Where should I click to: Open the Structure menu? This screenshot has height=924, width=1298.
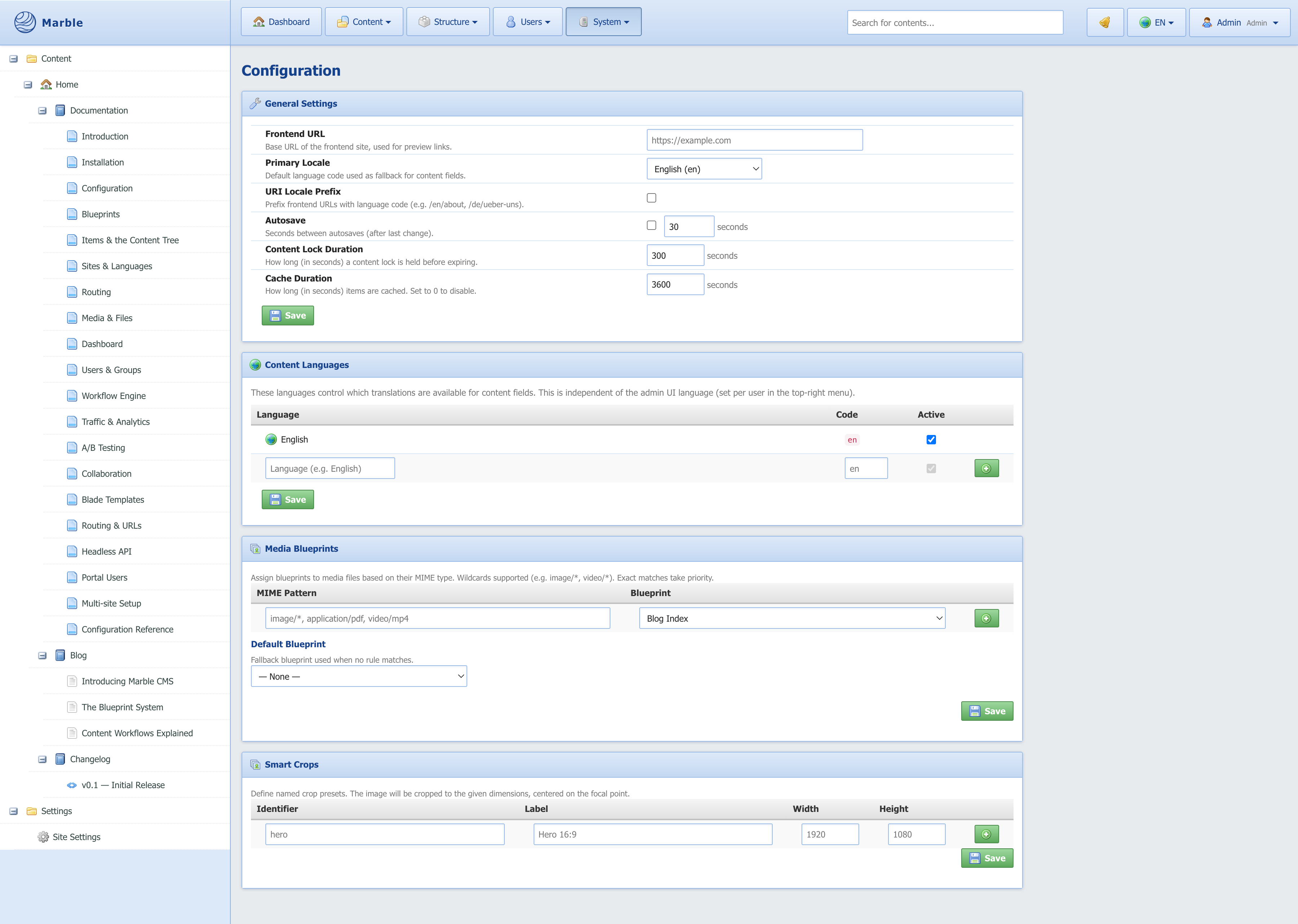click(x=447, y=22)
